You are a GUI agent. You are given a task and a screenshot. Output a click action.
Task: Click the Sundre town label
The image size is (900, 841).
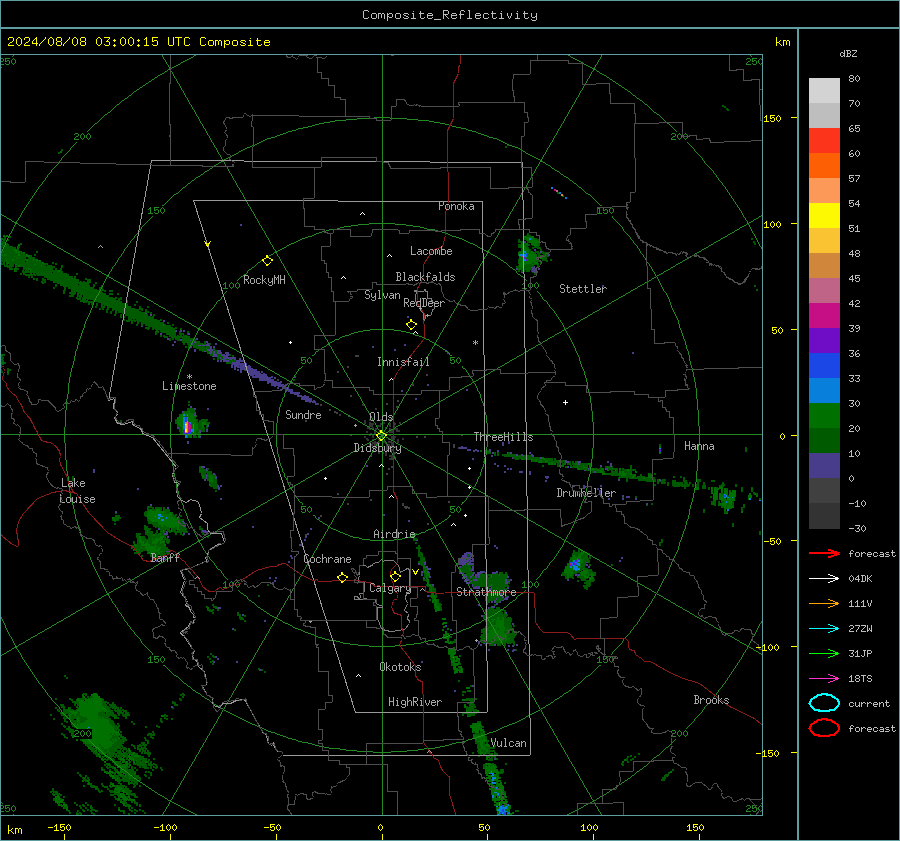pos(303,415)
